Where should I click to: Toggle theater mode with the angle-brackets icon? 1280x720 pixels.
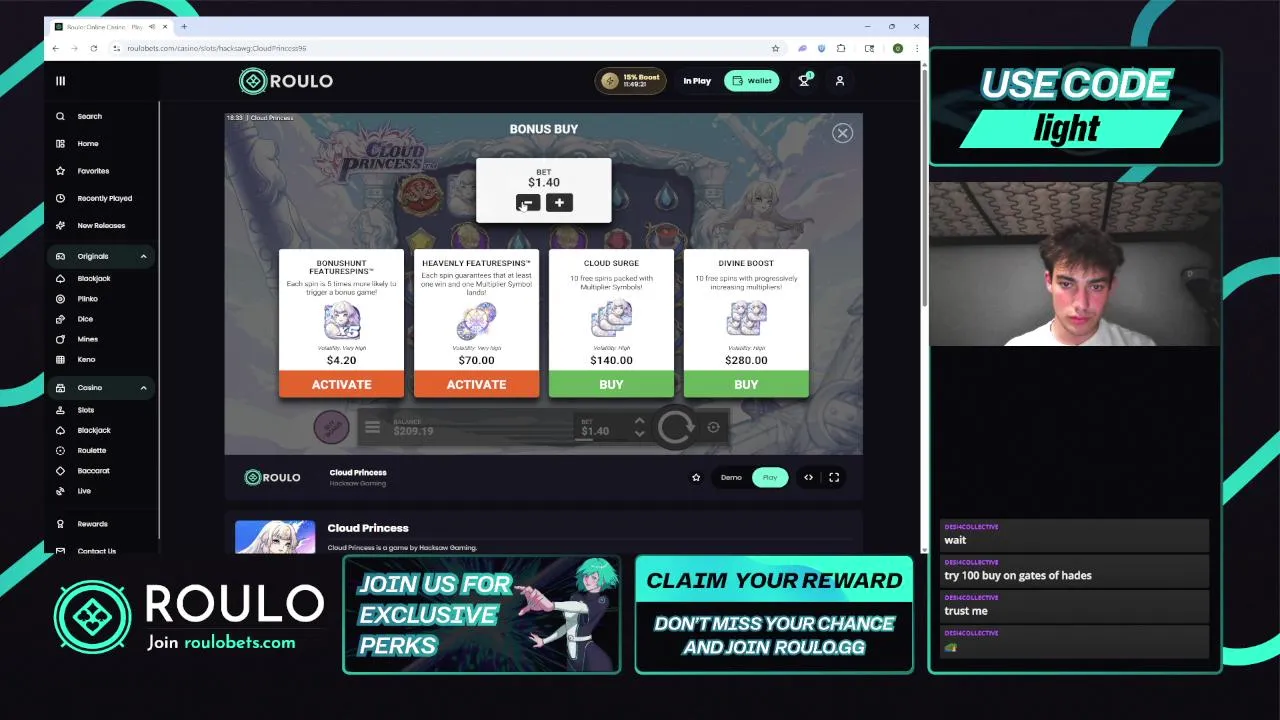808,478
